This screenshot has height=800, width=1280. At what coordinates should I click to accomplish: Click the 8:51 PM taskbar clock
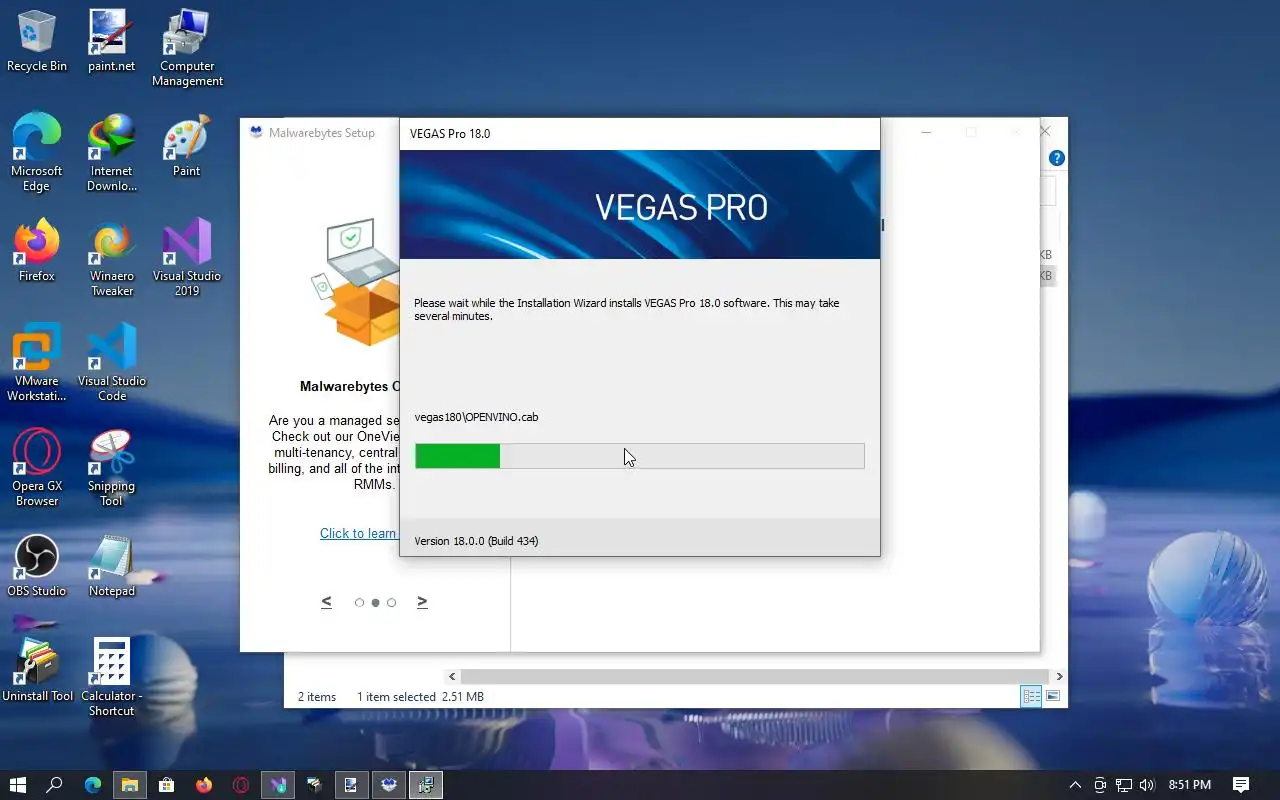pos(1189,785)
